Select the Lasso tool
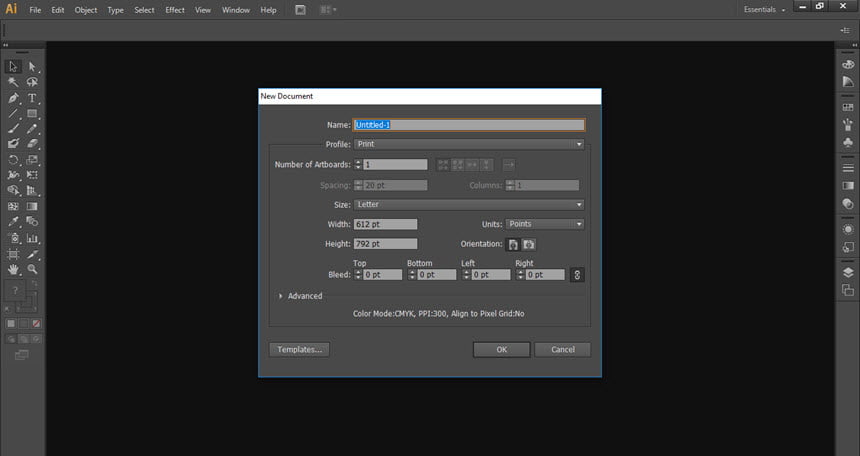 click(x=32, y=82)
